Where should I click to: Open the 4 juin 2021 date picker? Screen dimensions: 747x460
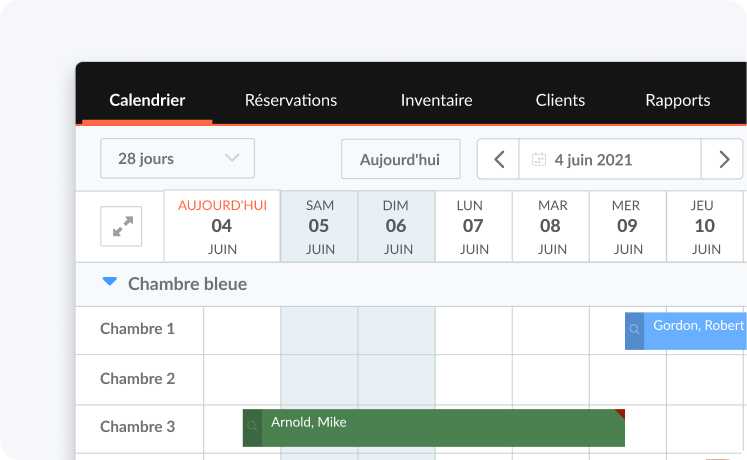[593, 159]
